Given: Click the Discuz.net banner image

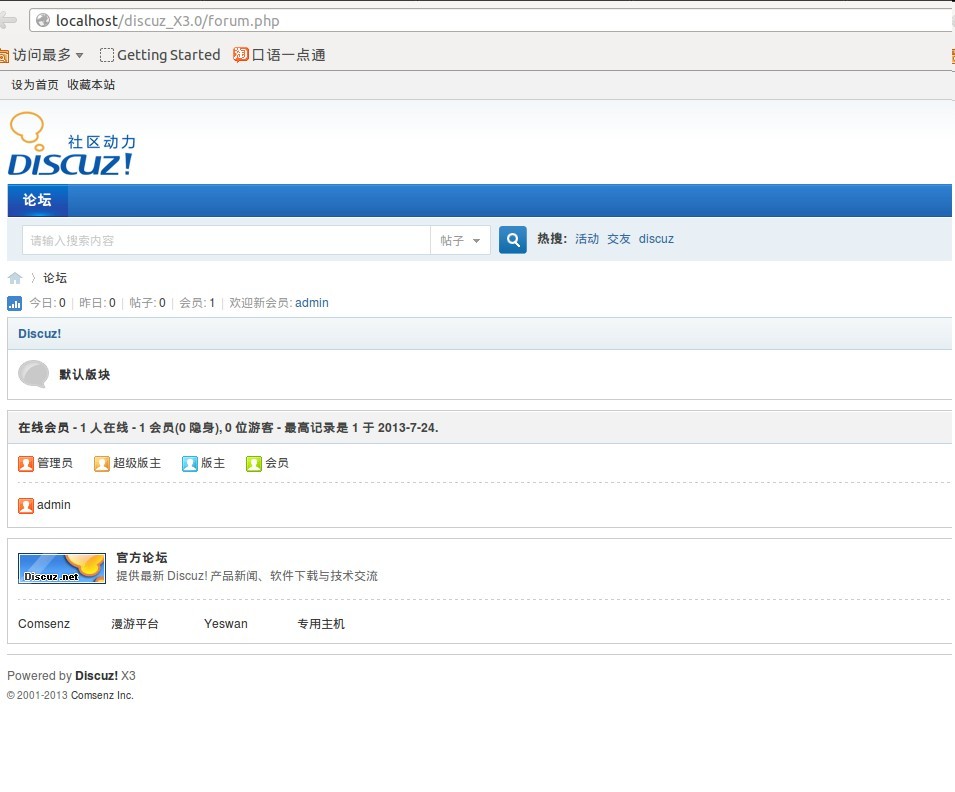Looking at the screenshot, I should tap(62, 568).
